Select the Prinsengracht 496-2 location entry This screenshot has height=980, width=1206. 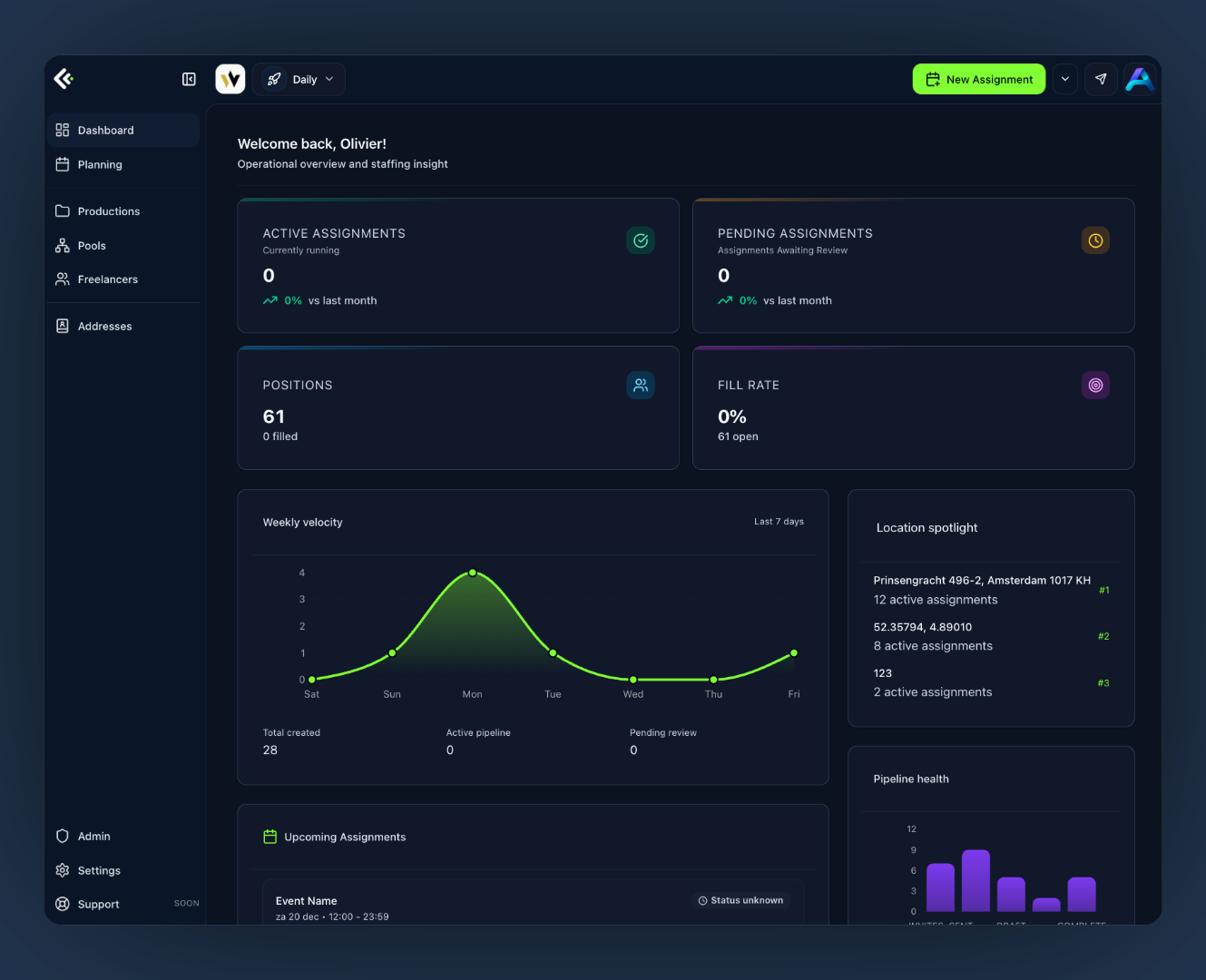982,590
